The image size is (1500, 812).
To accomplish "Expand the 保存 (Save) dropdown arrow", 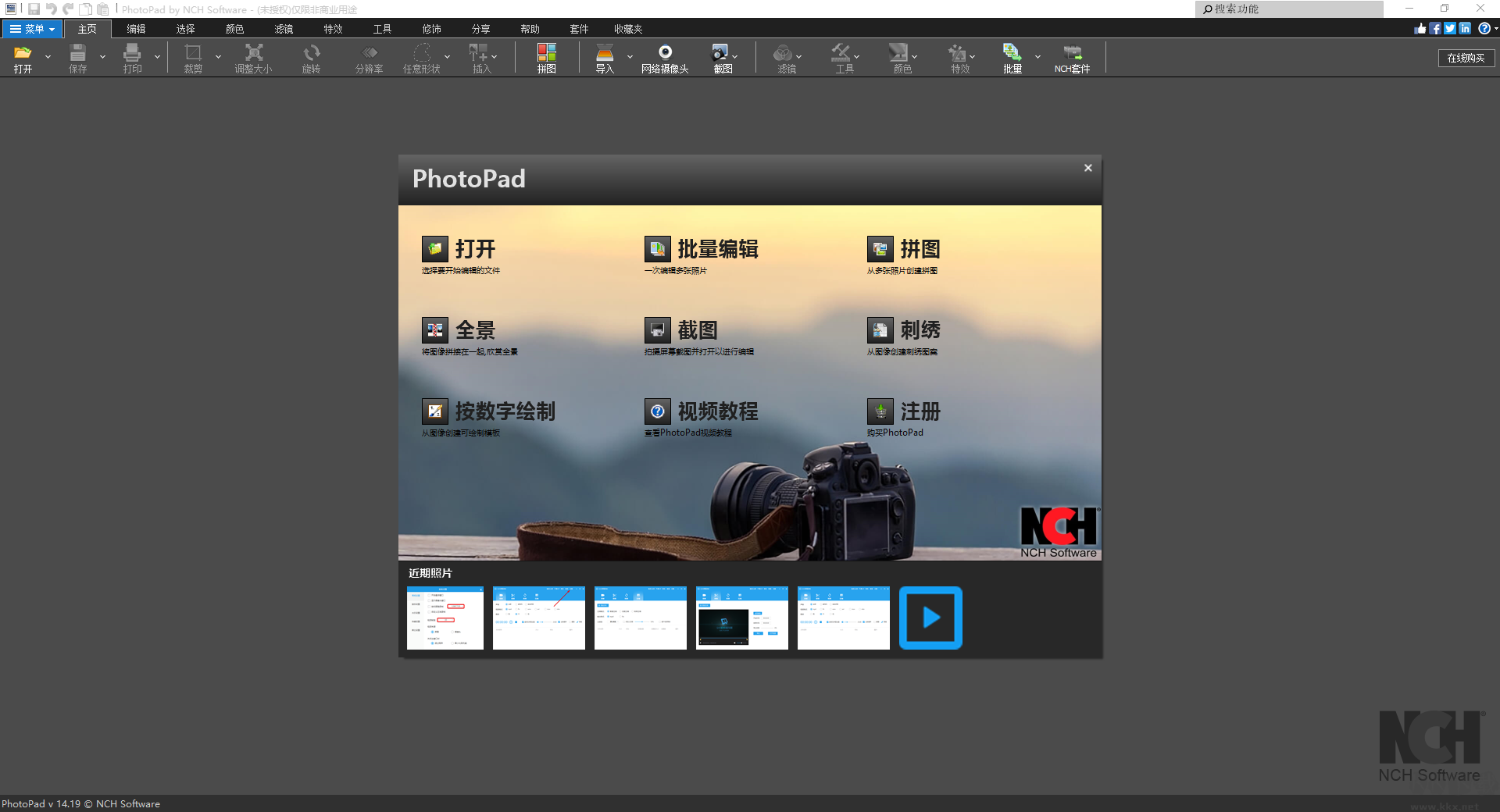I will click(102, 57).
